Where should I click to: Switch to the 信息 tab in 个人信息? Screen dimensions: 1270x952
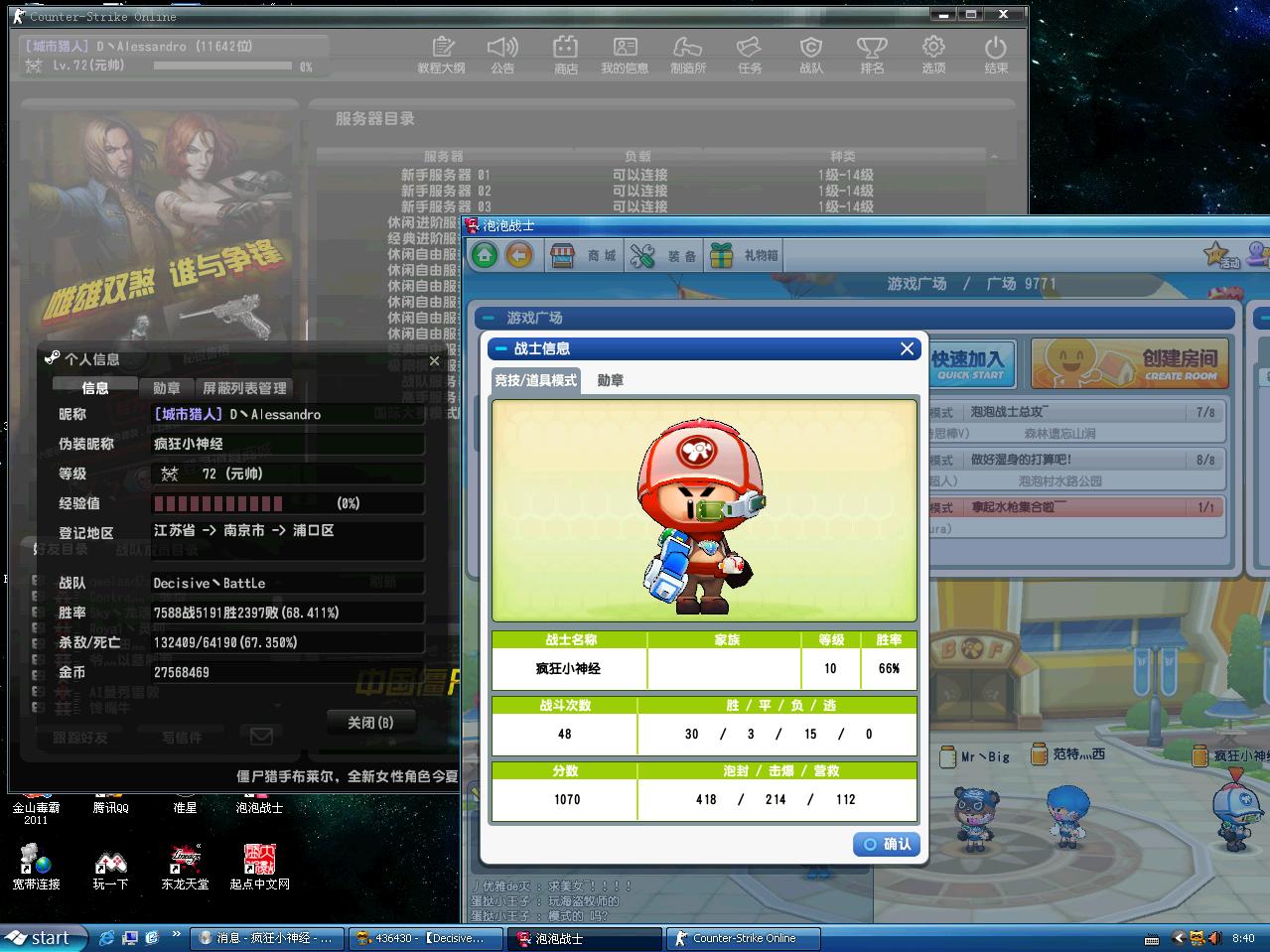click(95, 388)
